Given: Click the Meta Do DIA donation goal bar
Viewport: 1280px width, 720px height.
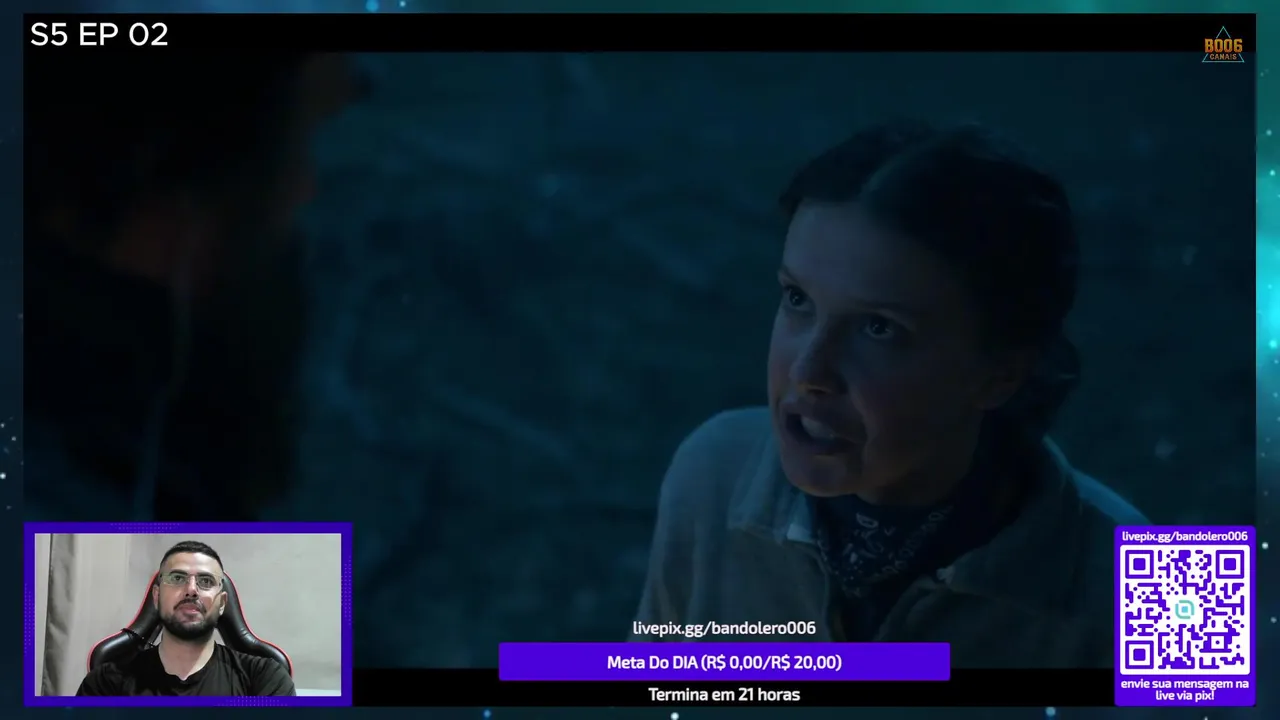Looking at the screenshot, I should [724, 662].
